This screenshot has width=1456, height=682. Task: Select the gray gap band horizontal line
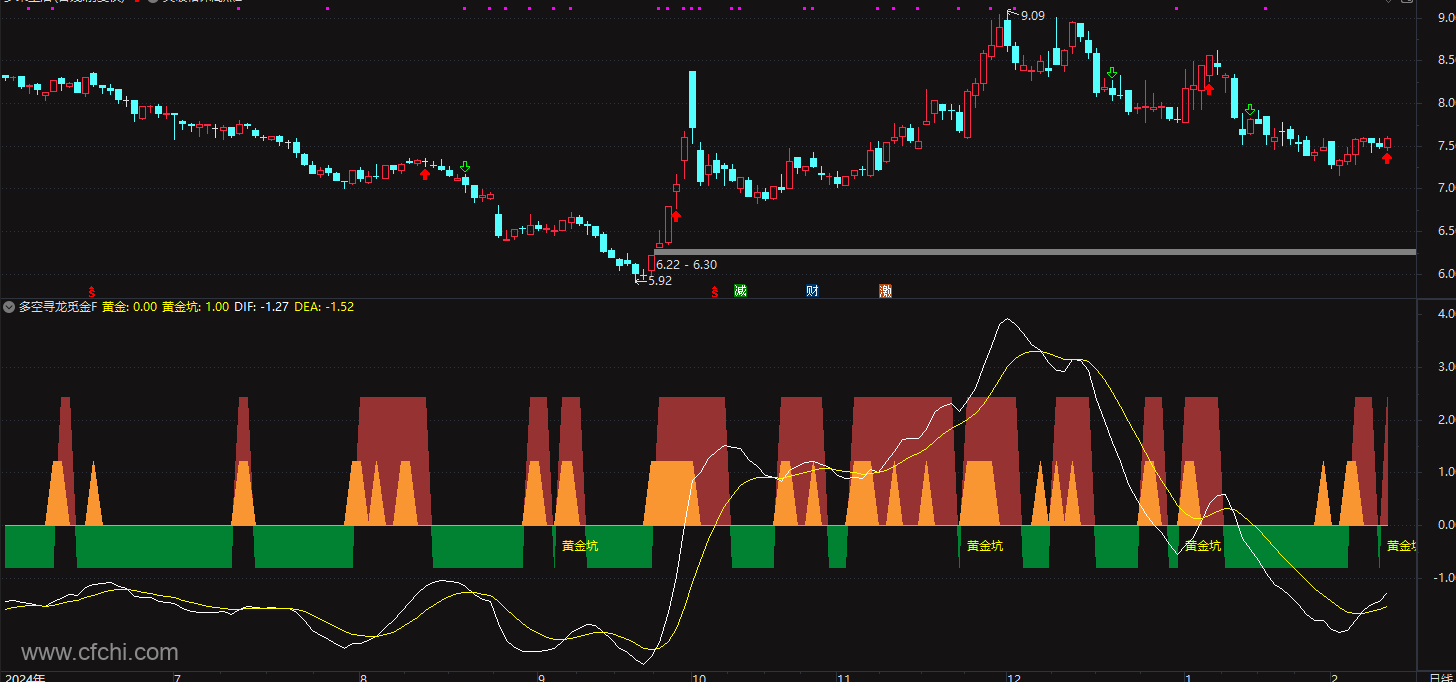coord(1035,252)
